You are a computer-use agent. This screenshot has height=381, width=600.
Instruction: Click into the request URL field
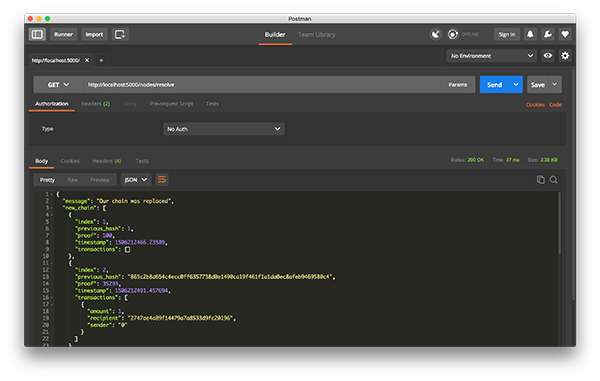click(x=262, y=85)
